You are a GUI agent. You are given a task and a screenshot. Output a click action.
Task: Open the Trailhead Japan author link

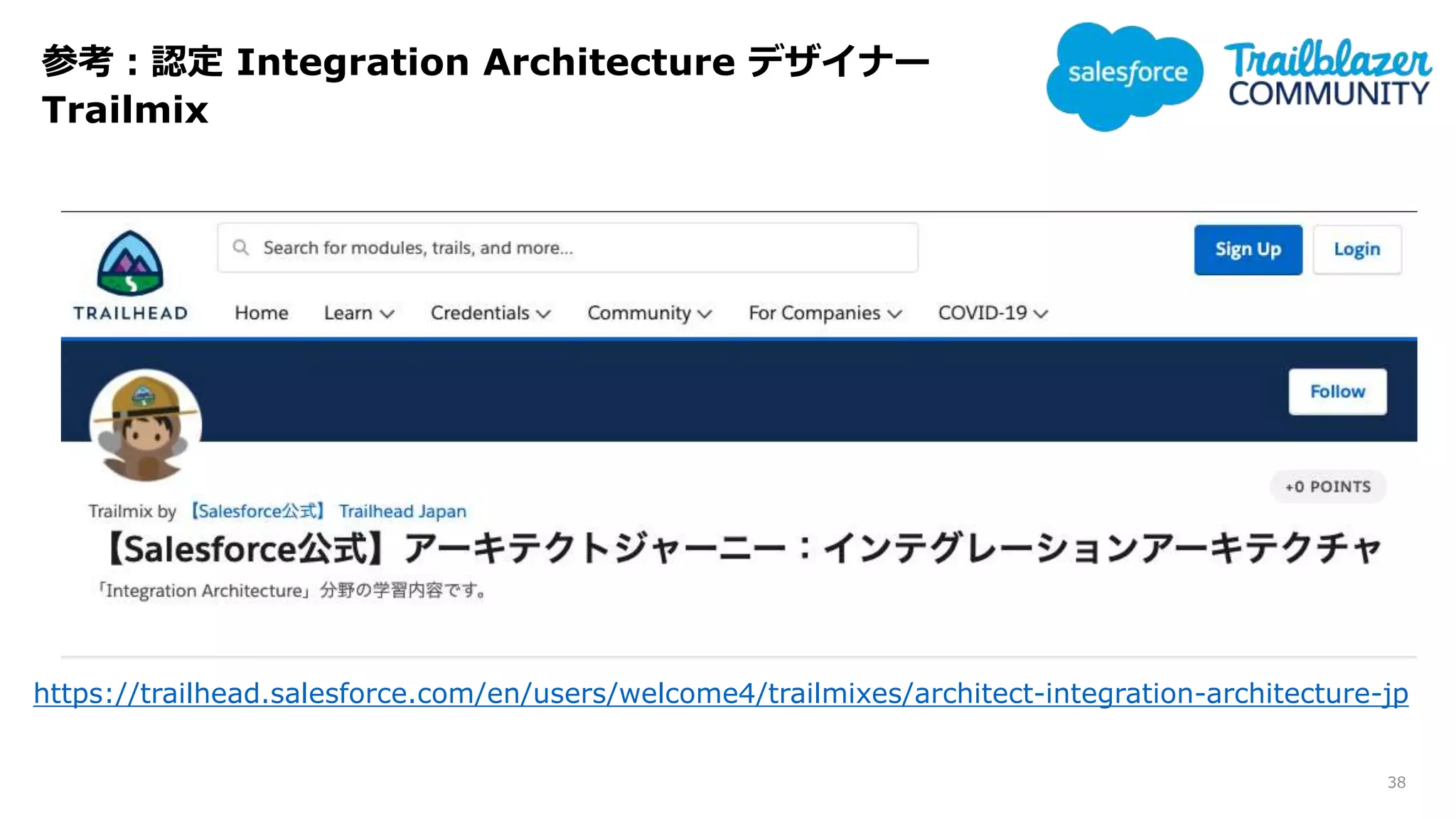tap(328, 511)
